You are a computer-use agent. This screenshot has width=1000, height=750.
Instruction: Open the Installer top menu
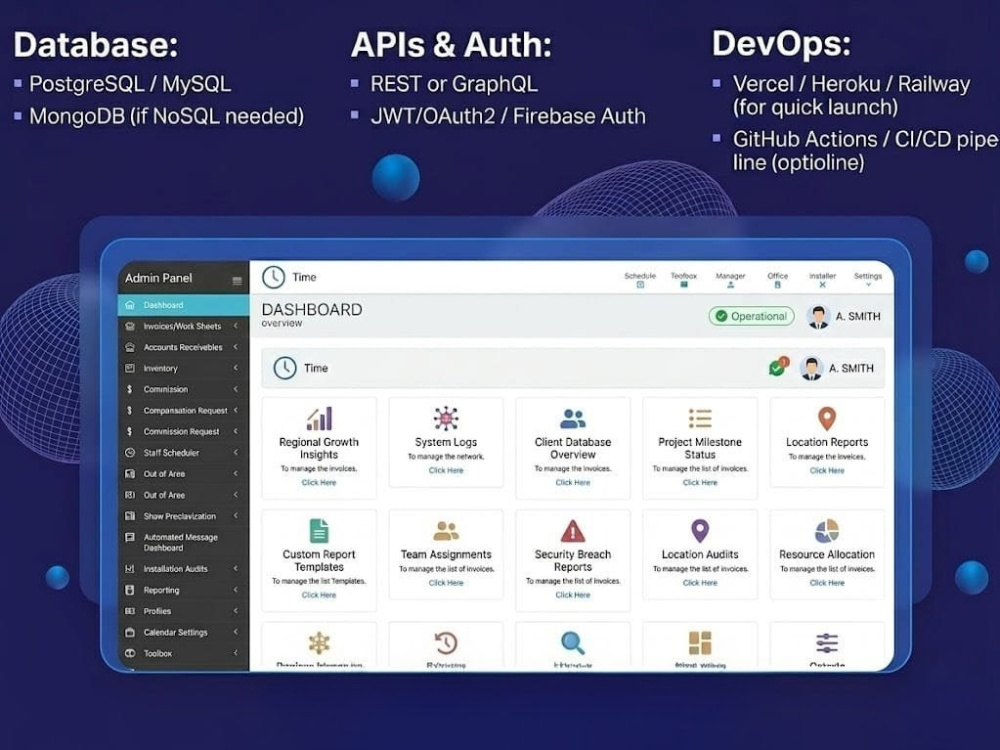822,280
